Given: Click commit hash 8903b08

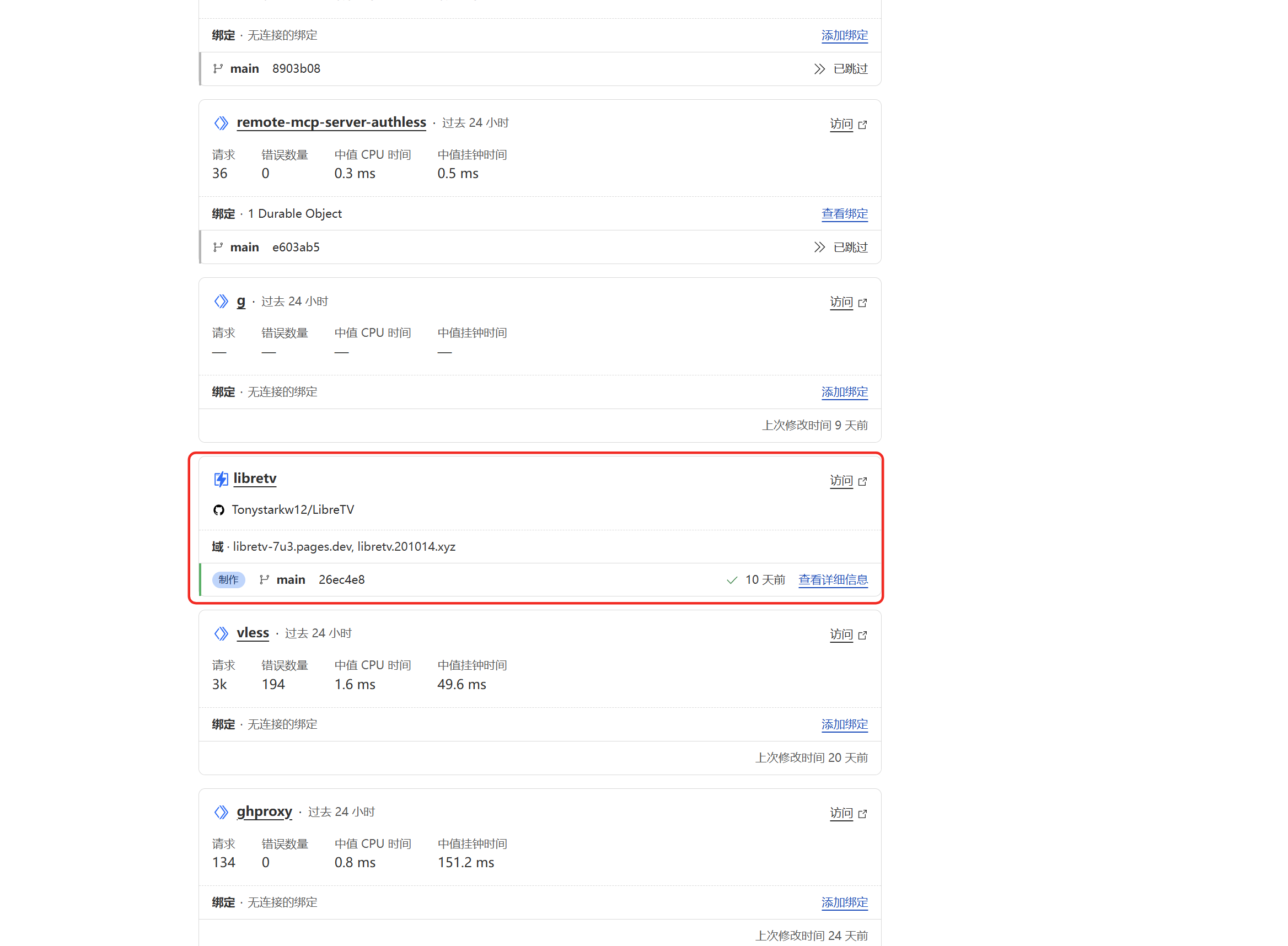Looking at the screenshot, I should 296,69.
